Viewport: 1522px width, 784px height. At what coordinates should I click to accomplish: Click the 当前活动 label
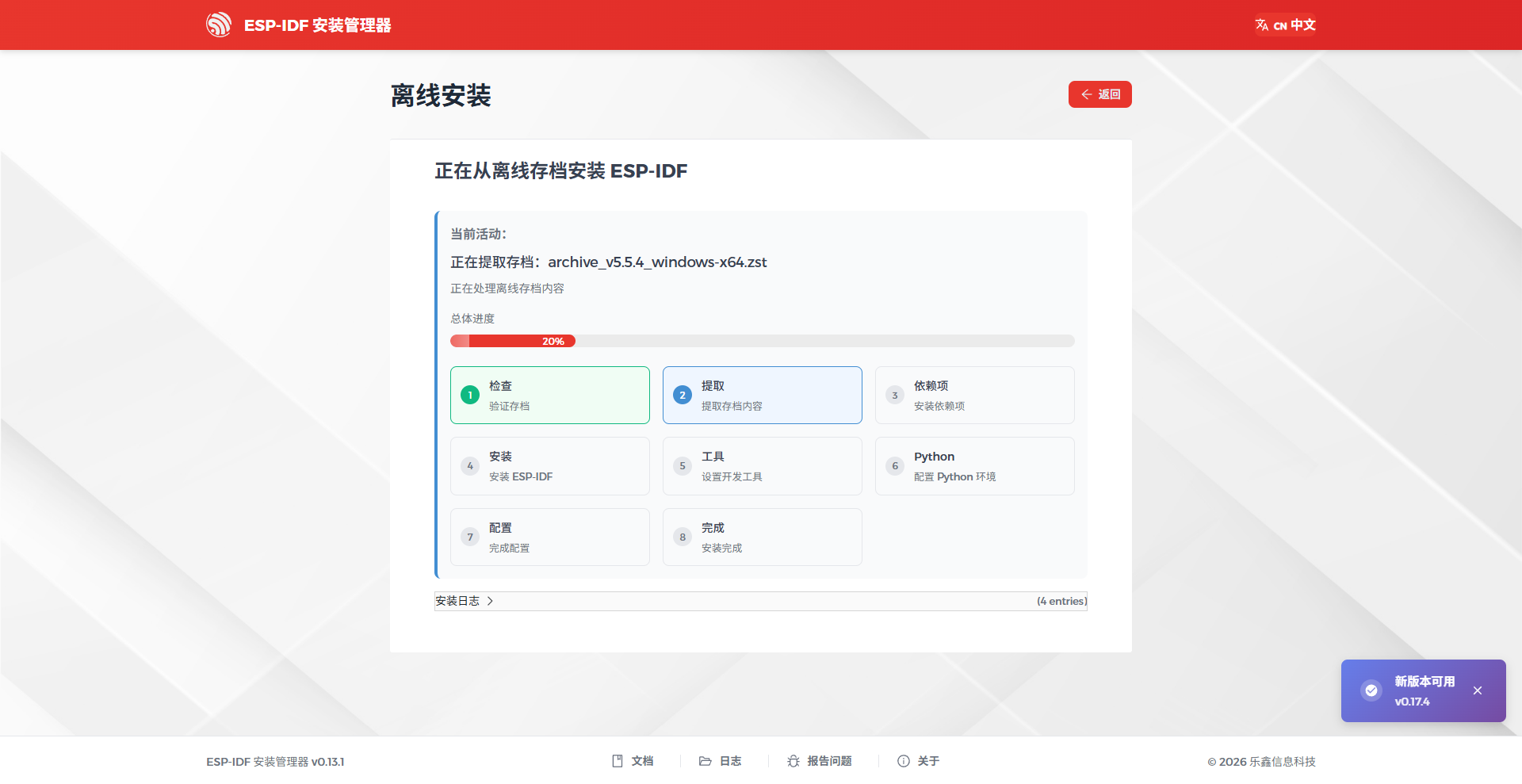[479, 234]
